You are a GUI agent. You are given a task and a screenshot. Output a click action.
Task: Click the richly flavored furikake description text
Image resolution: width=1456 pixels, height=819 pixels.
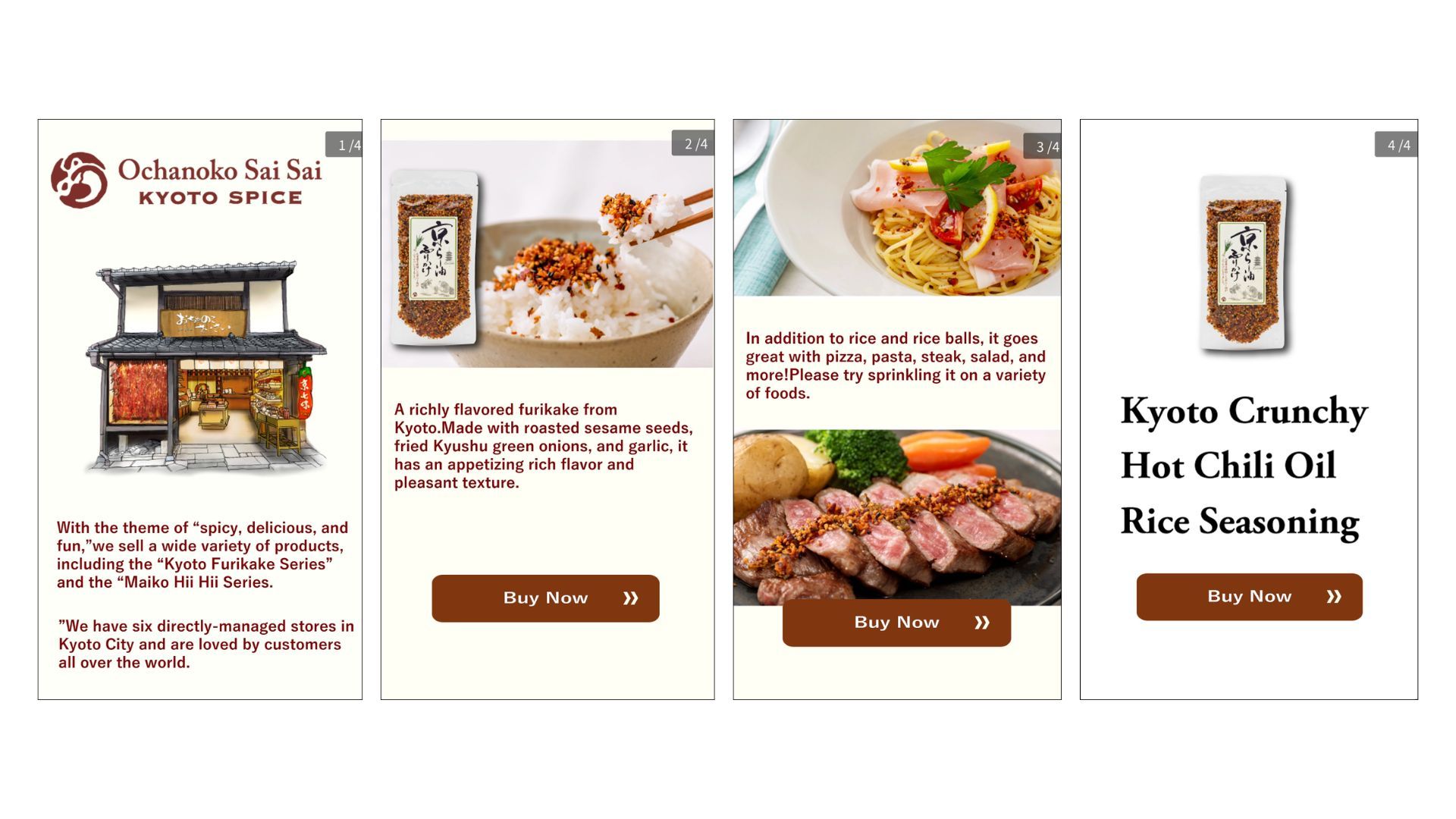(x=543, y=446)
